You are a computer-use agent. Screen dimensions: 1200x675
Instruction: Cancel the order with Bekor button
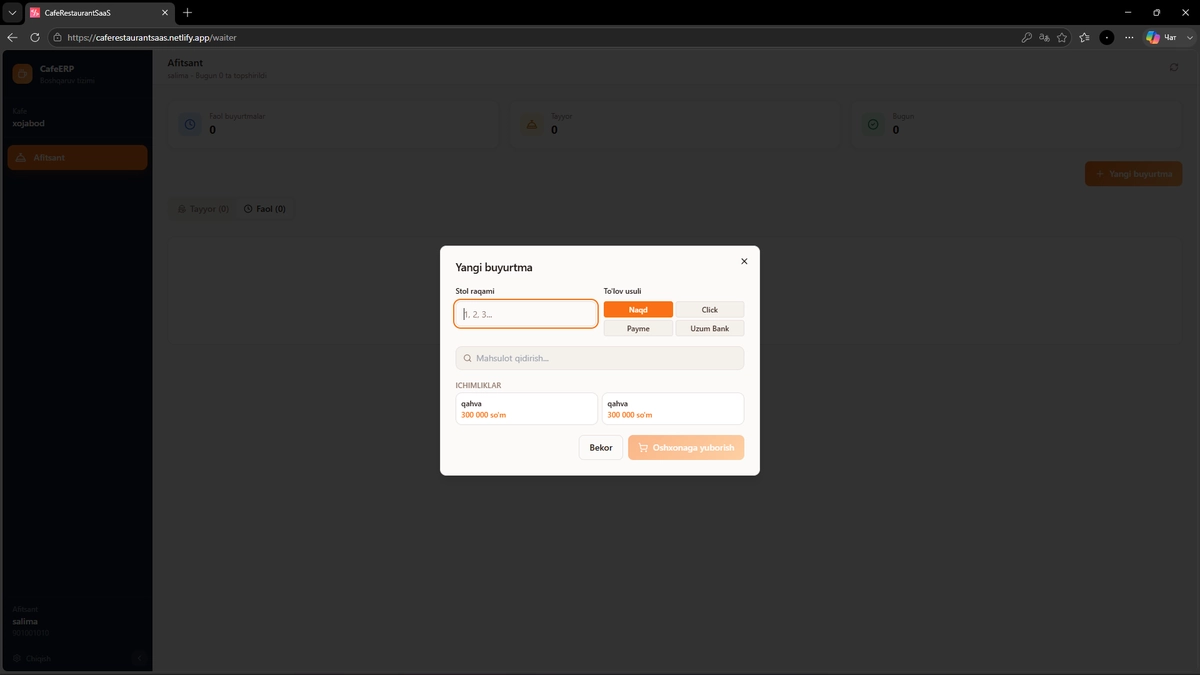[x=601, y=447]
